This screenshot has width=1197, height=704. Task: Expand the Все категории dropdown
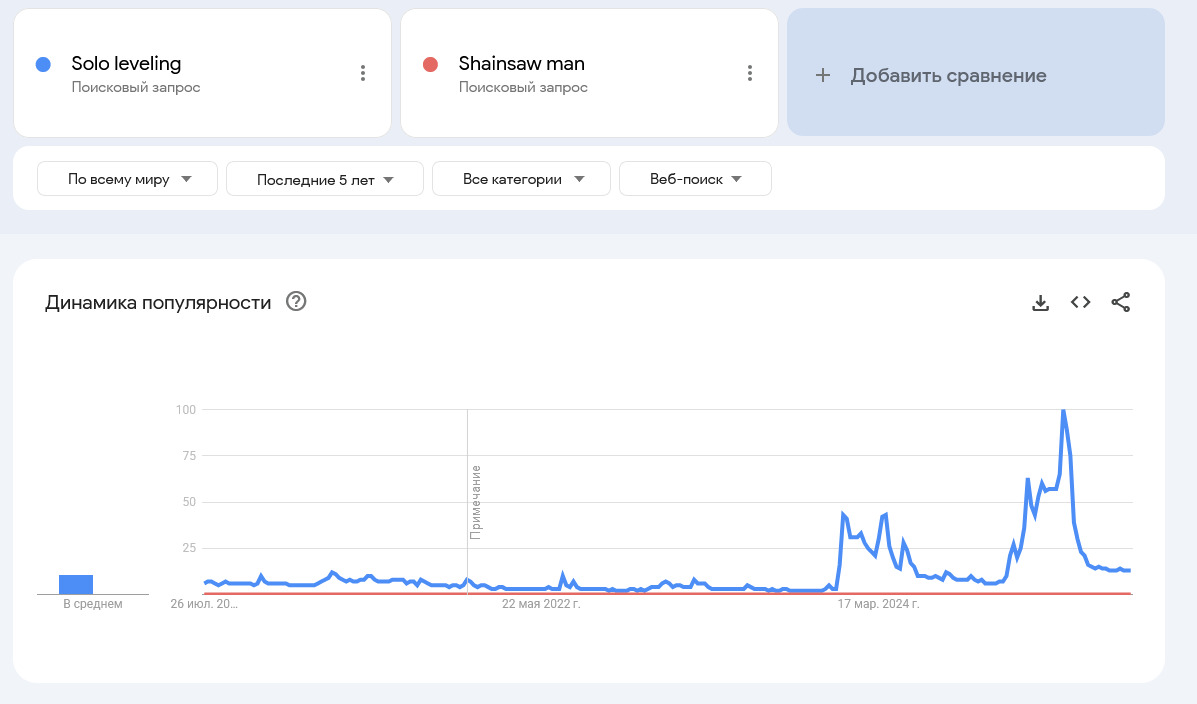521,180
